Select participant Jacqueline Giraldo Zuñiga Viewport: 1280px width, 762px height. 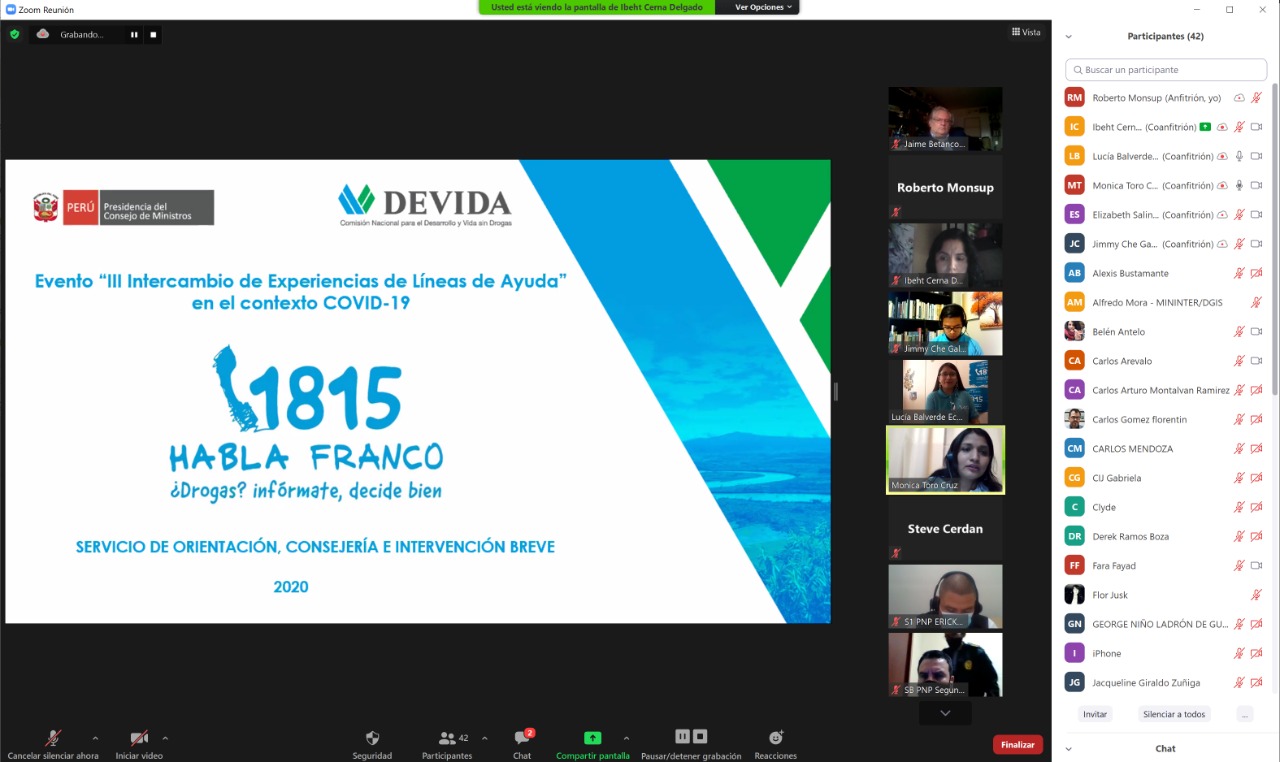[x=1166, y=683]
